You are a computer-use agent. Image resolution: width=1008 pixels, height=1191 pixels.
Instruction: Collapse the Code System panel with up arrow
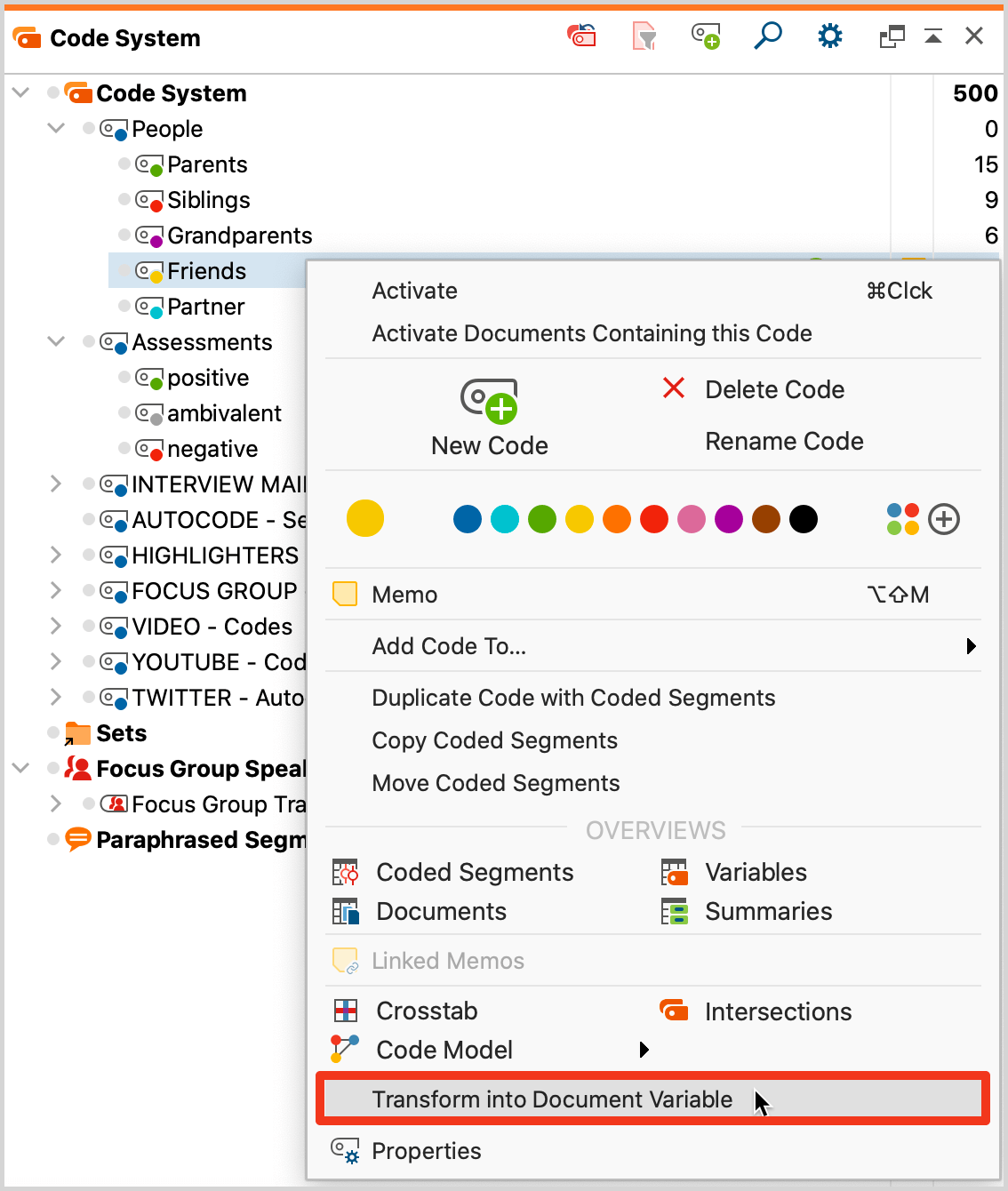[933, 36]
